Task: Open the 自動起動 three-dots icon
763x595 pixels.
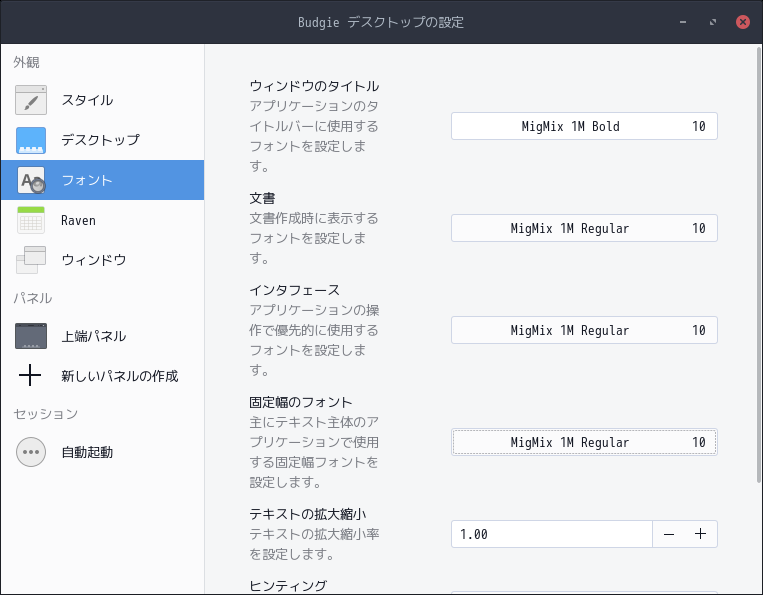Action: (x=31, y=452)
